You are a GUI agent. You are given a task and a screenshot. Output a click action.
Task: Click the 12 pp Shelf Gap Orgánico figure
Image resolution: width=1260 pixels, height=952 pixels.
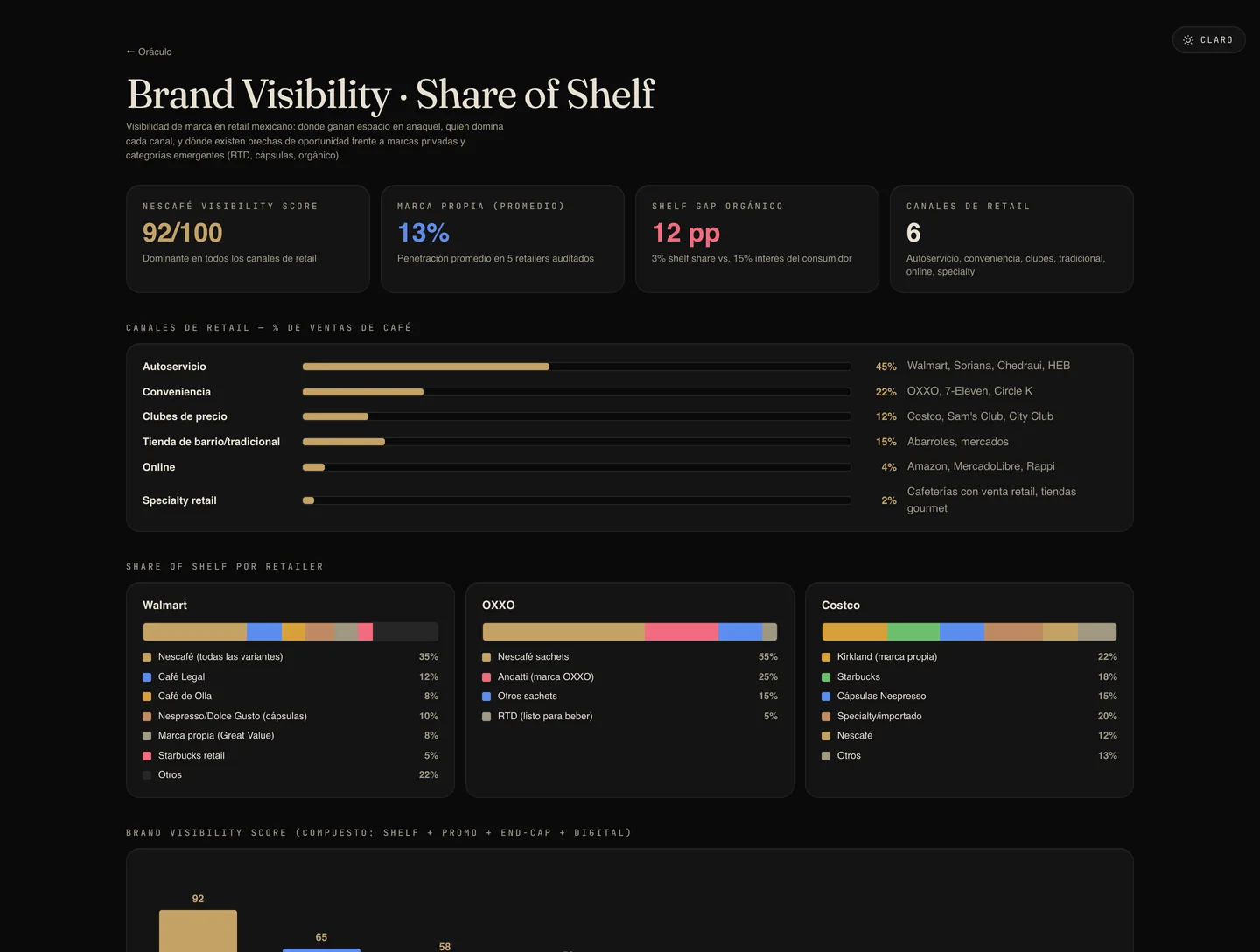[x=686, y=233]
